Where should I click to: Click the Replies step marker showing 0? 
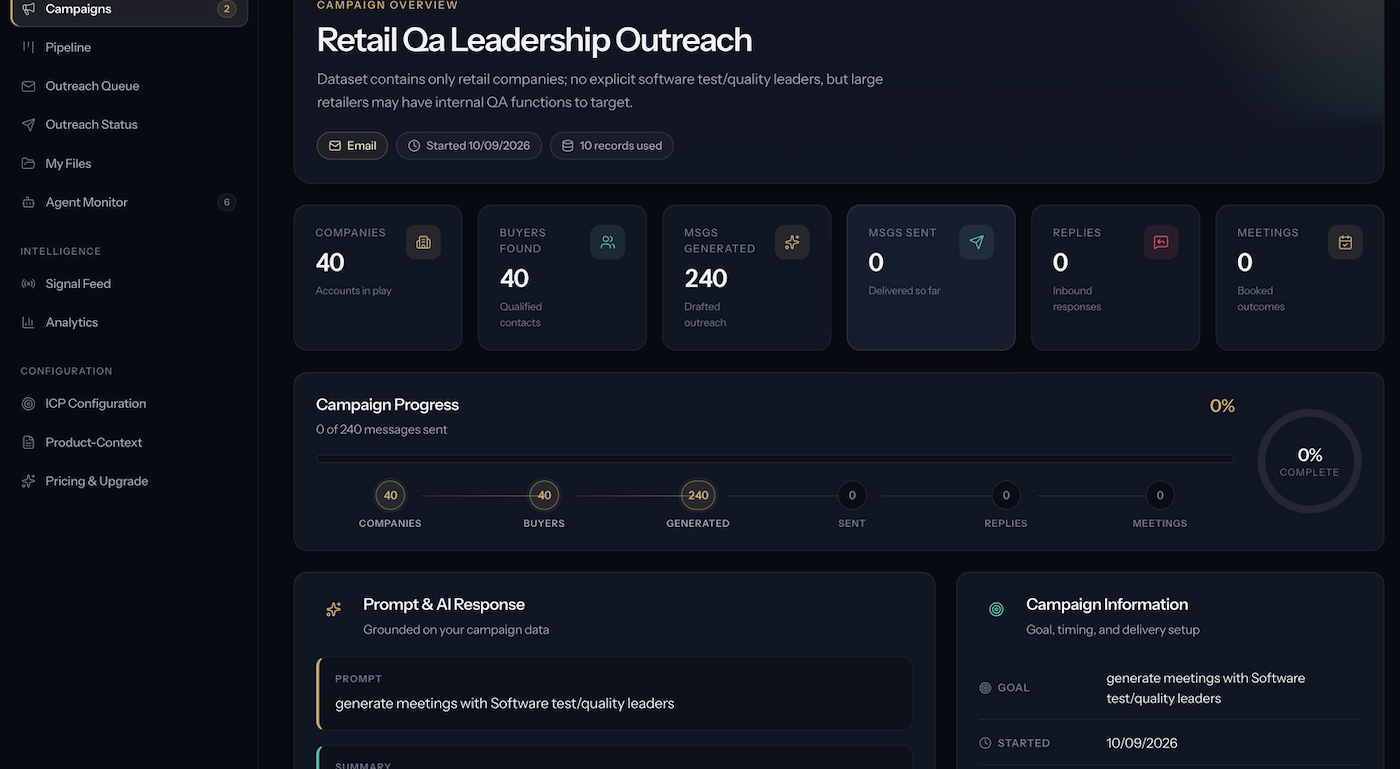coord(1006,495)
